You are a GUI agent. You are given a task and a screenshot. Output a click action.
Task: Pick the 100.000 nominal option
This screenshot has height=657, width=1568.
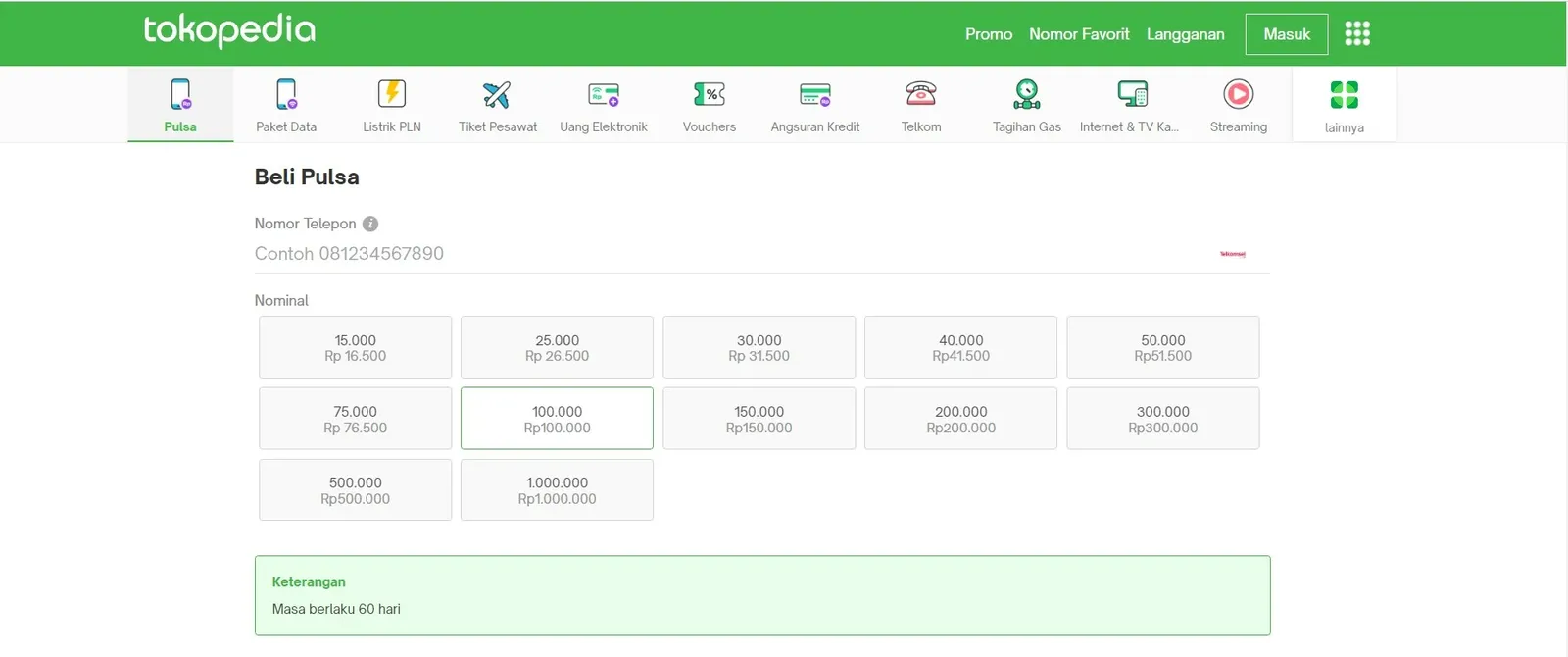click(x=557, y=419)
